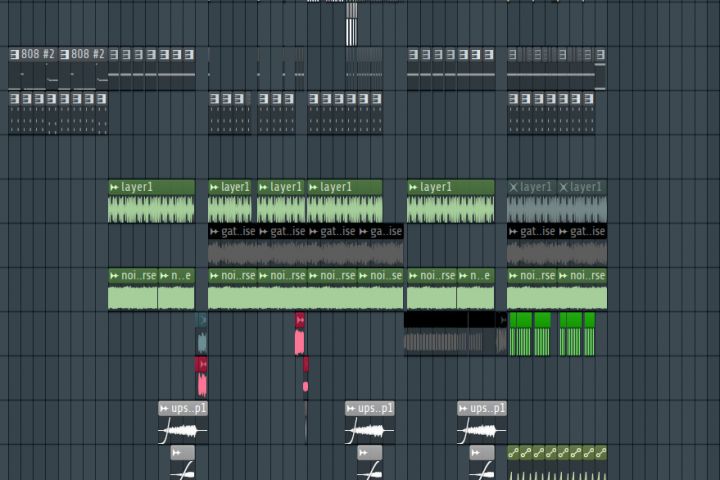The height and width of the screenshot is (480, 720).
Task: Select the first ups..p1 sweep clip
Action: click(183, 422)
